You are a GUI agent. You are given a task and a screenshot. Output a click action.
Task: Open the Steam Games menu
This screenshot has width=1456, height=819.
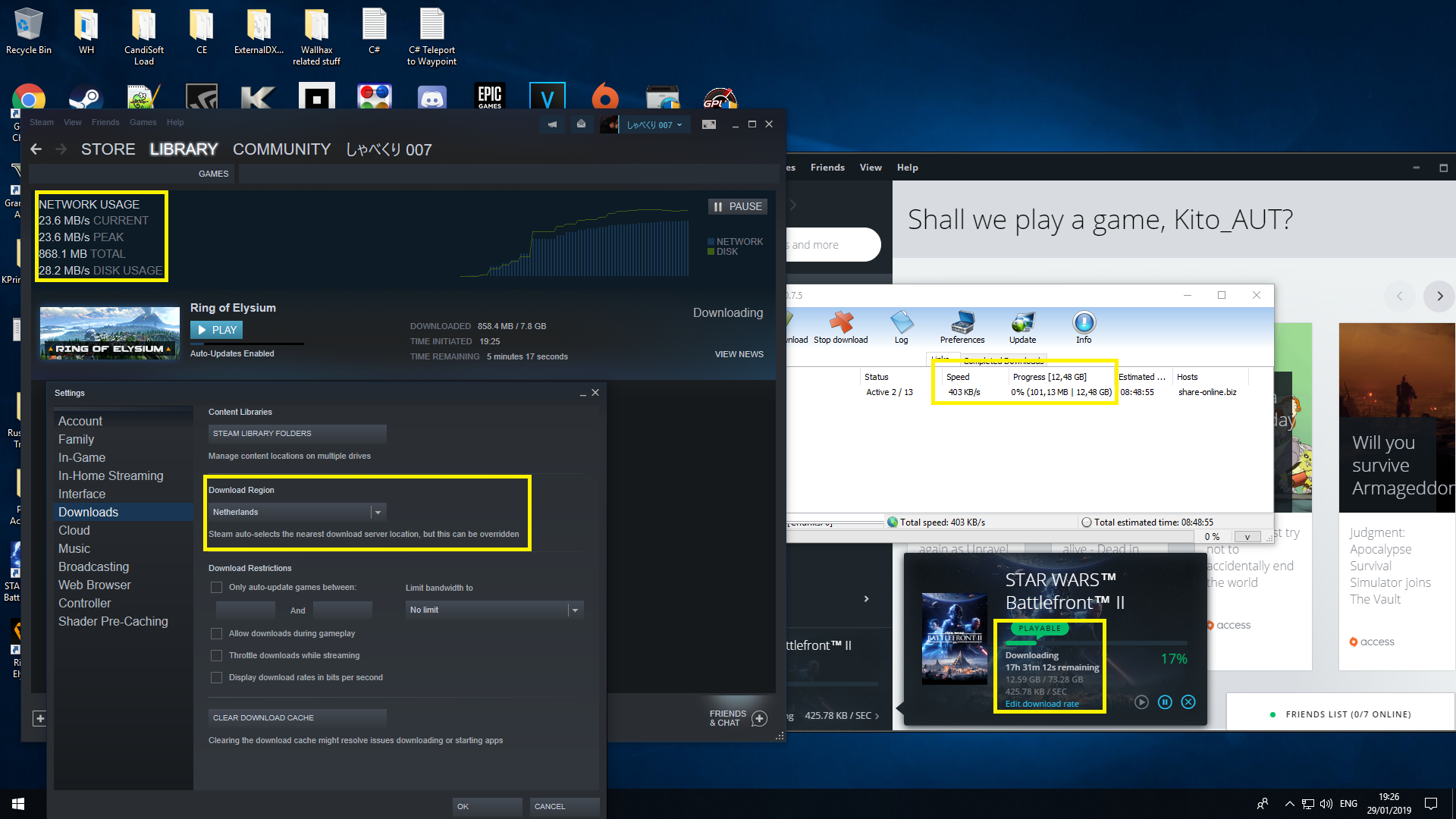click(x=143, y=122)
